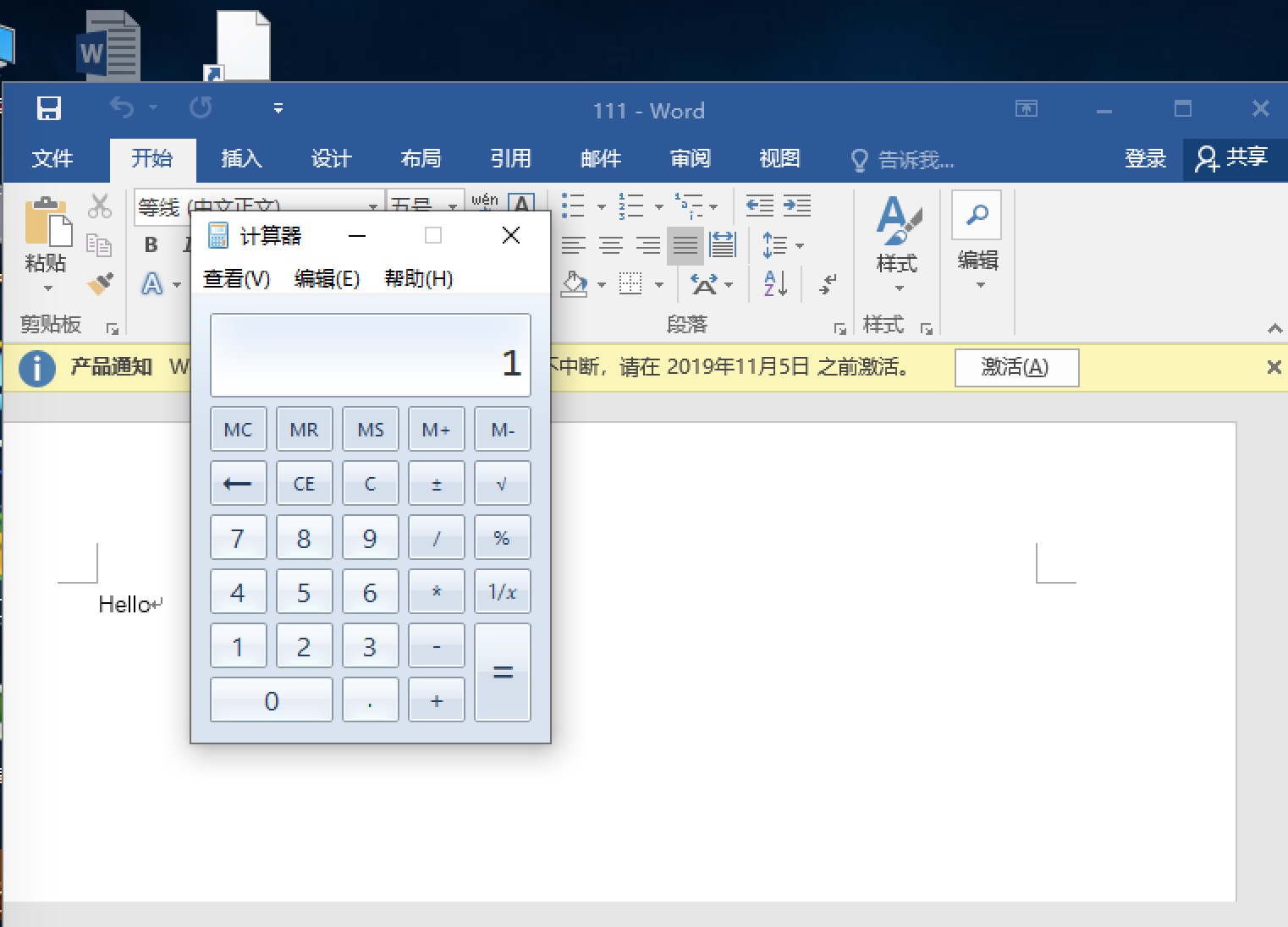
Task: Click the CE button on calculator
Action: click(304, 483)
